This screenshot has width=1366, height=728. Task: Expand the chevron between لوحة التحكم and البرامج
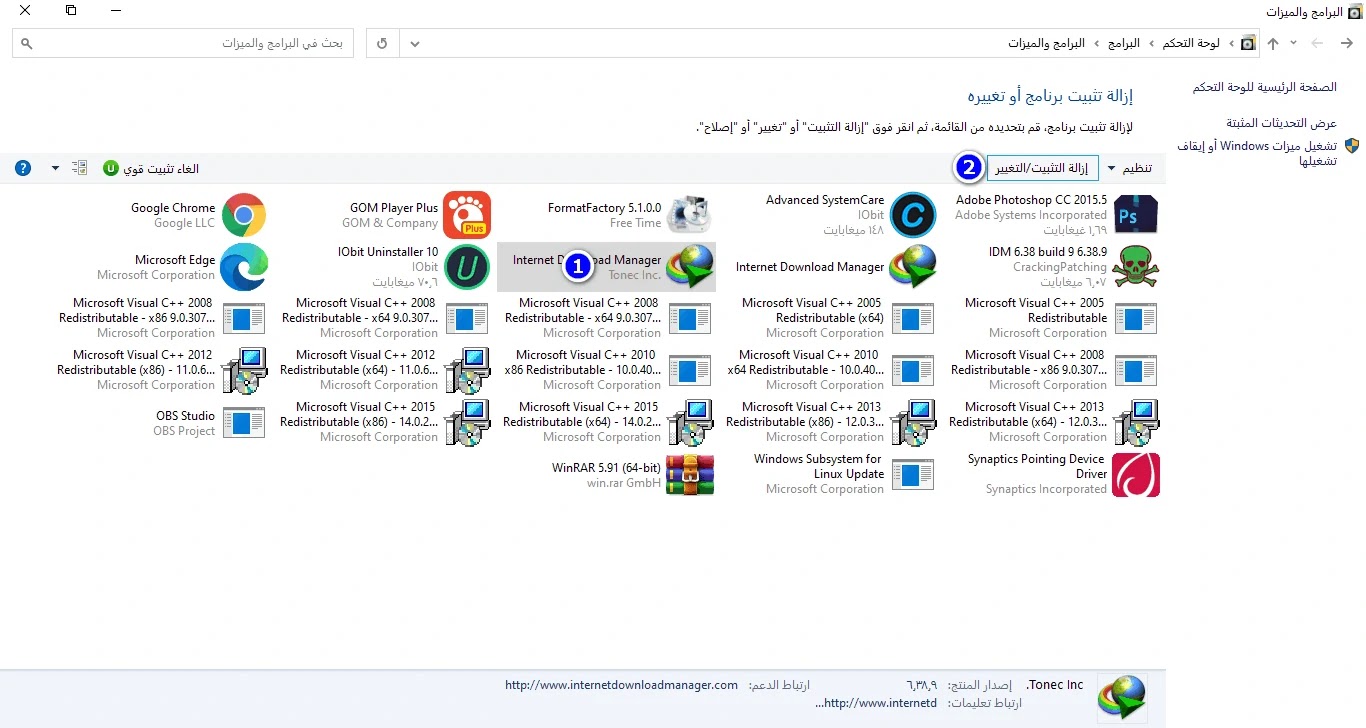tap(1151, 44)
